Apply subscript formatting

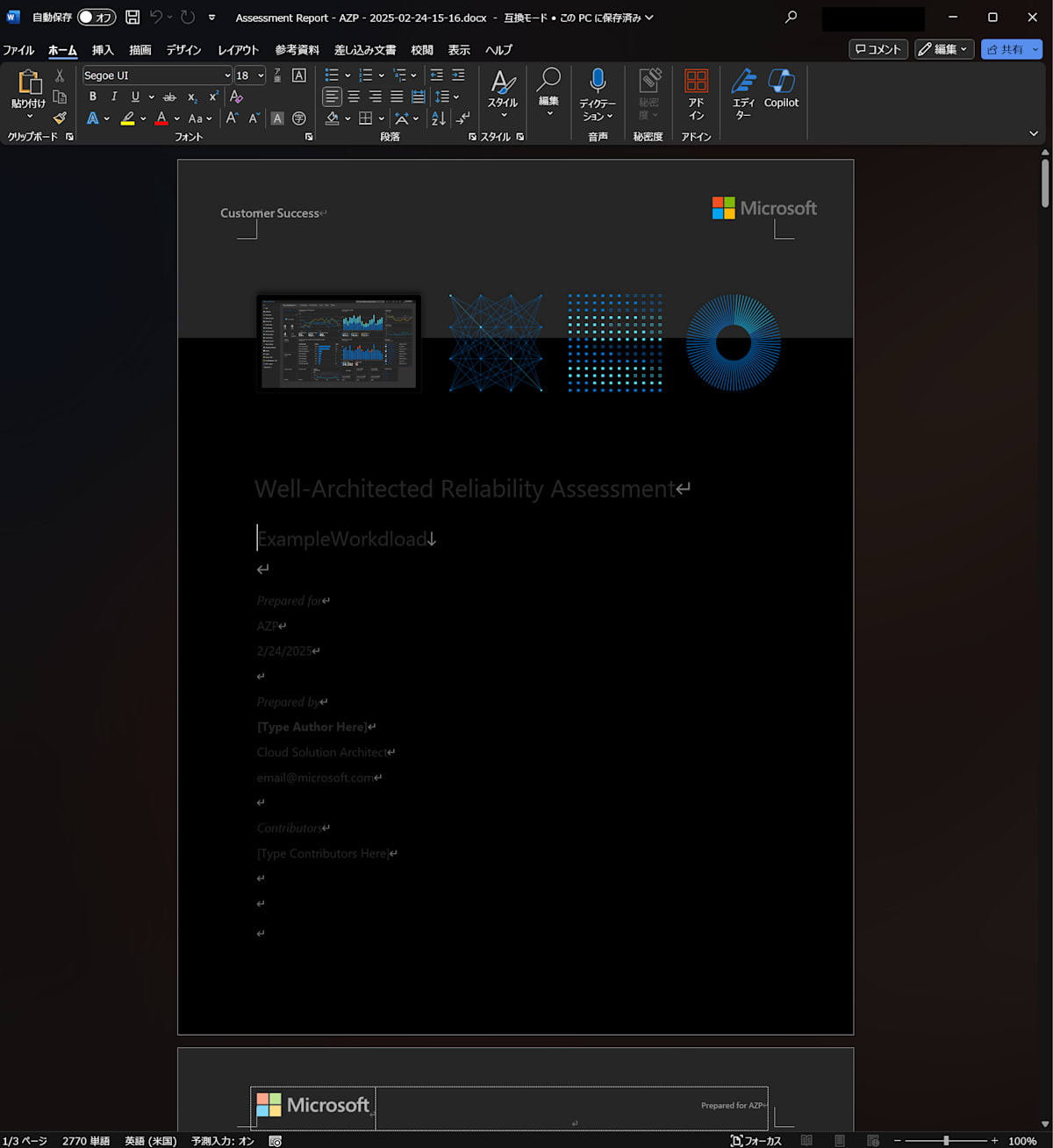[192, 97]
